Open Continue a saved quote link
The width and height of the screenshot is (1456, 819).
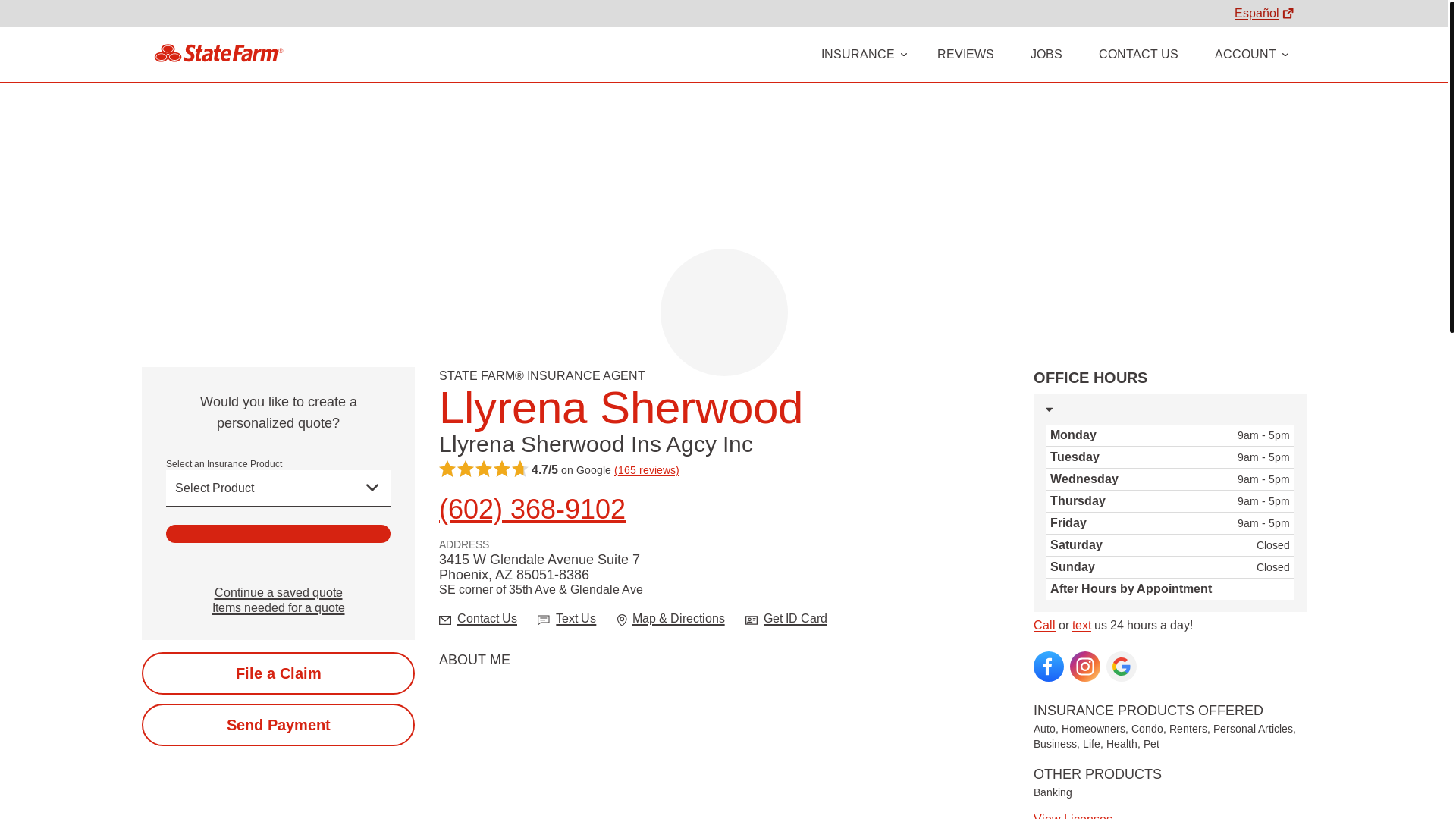(278, 593)
